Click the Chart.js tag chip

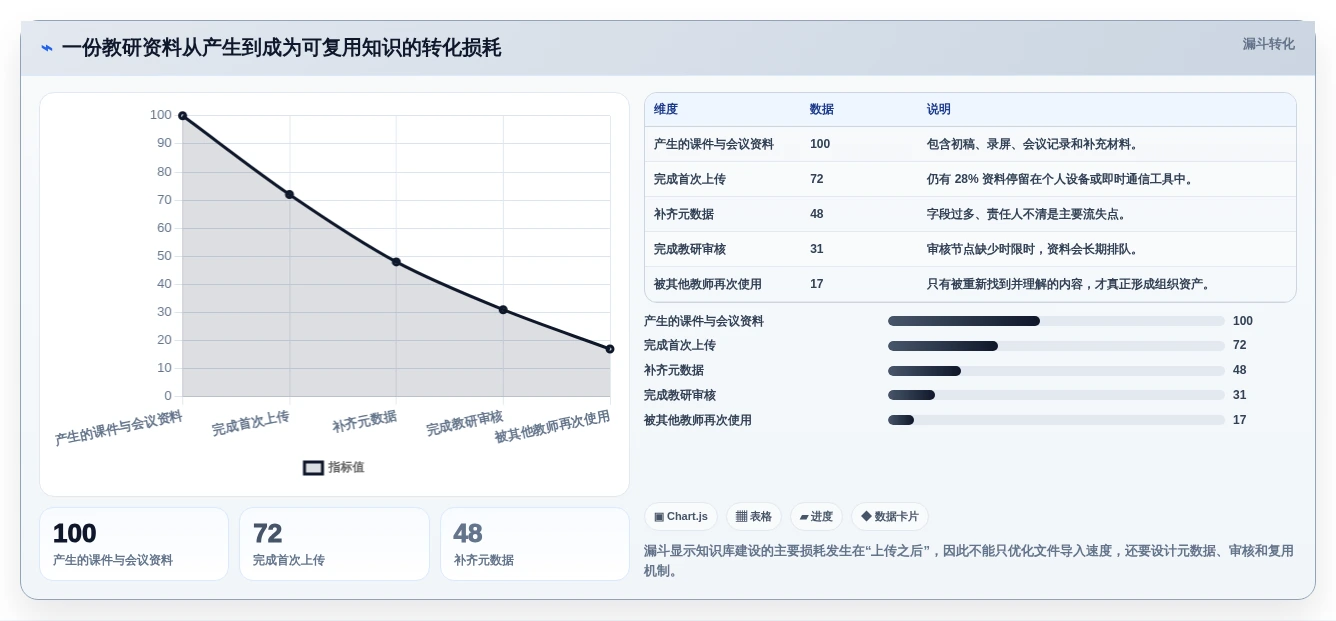pos(680,516)
